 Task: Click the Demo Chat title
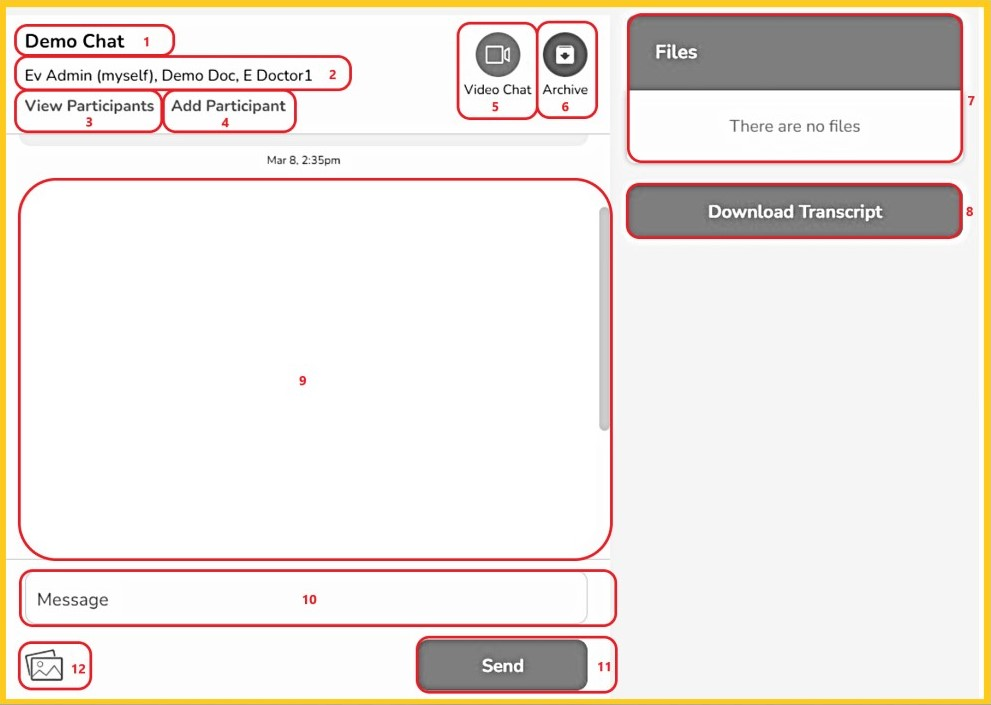(75, 42)
